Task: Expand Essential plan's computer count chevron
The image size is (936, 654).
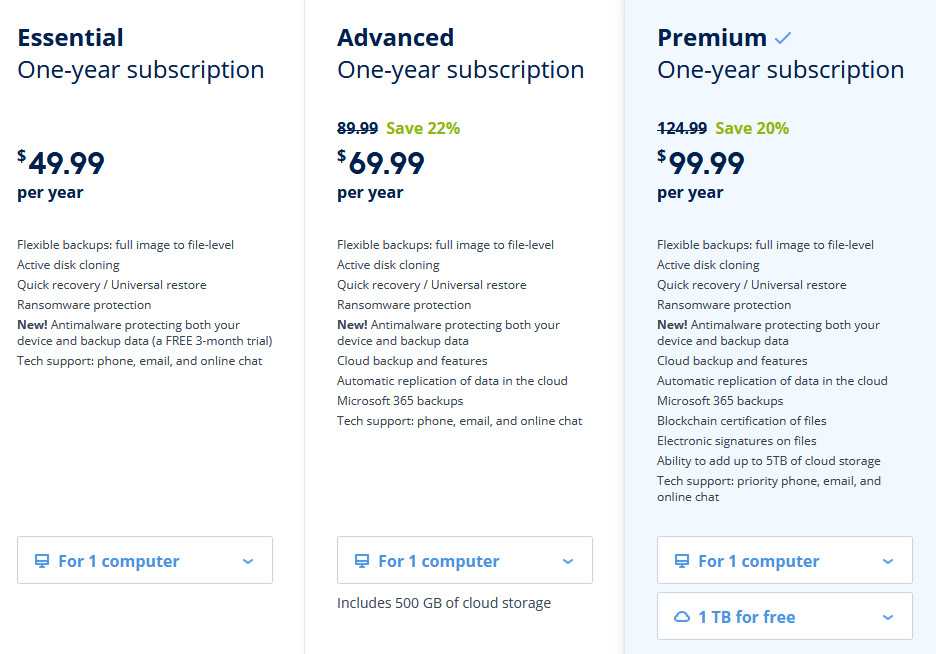Action: [x=248, y=561]
